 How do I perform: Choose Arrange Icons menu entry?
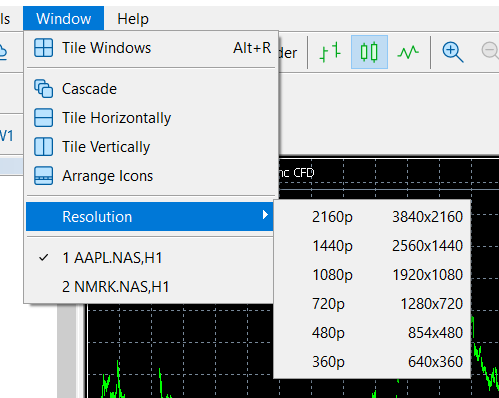(150, 176)
